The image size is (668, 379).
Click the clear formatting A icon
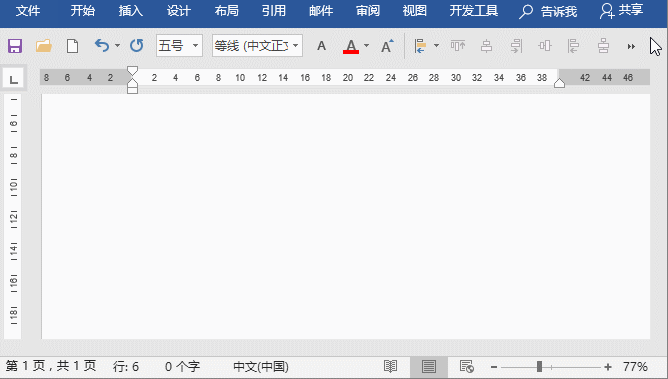[x=322, y=46]
